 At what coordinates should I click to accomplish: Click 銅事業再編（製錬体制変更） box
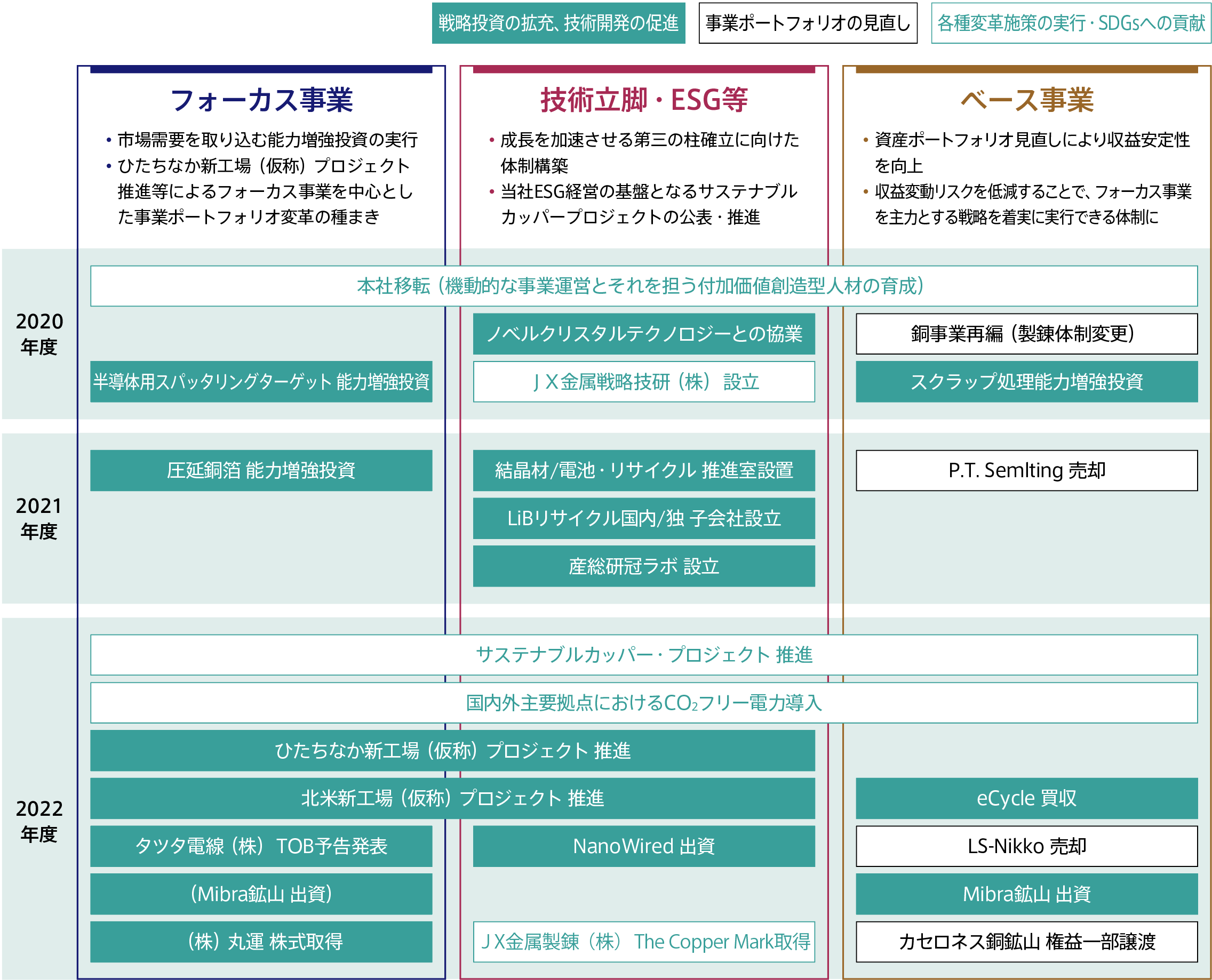click(1027, 334)
